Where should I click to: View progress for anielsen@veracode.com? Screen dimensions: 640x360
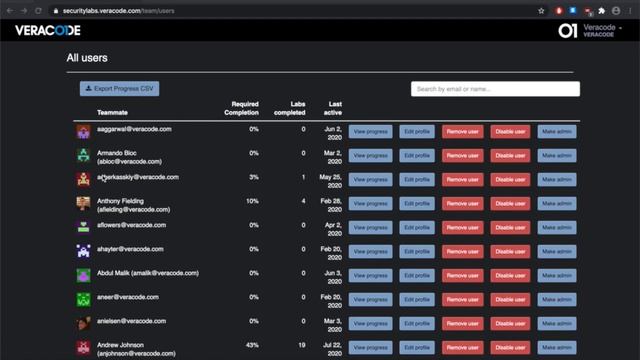pyautogui.click(x=370, y=323)
